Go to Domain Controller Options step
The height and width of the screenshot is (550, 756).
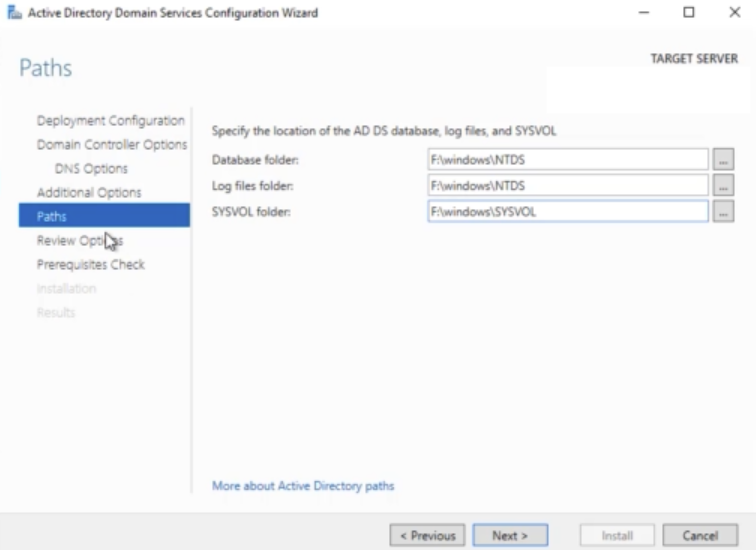(112, 145)
